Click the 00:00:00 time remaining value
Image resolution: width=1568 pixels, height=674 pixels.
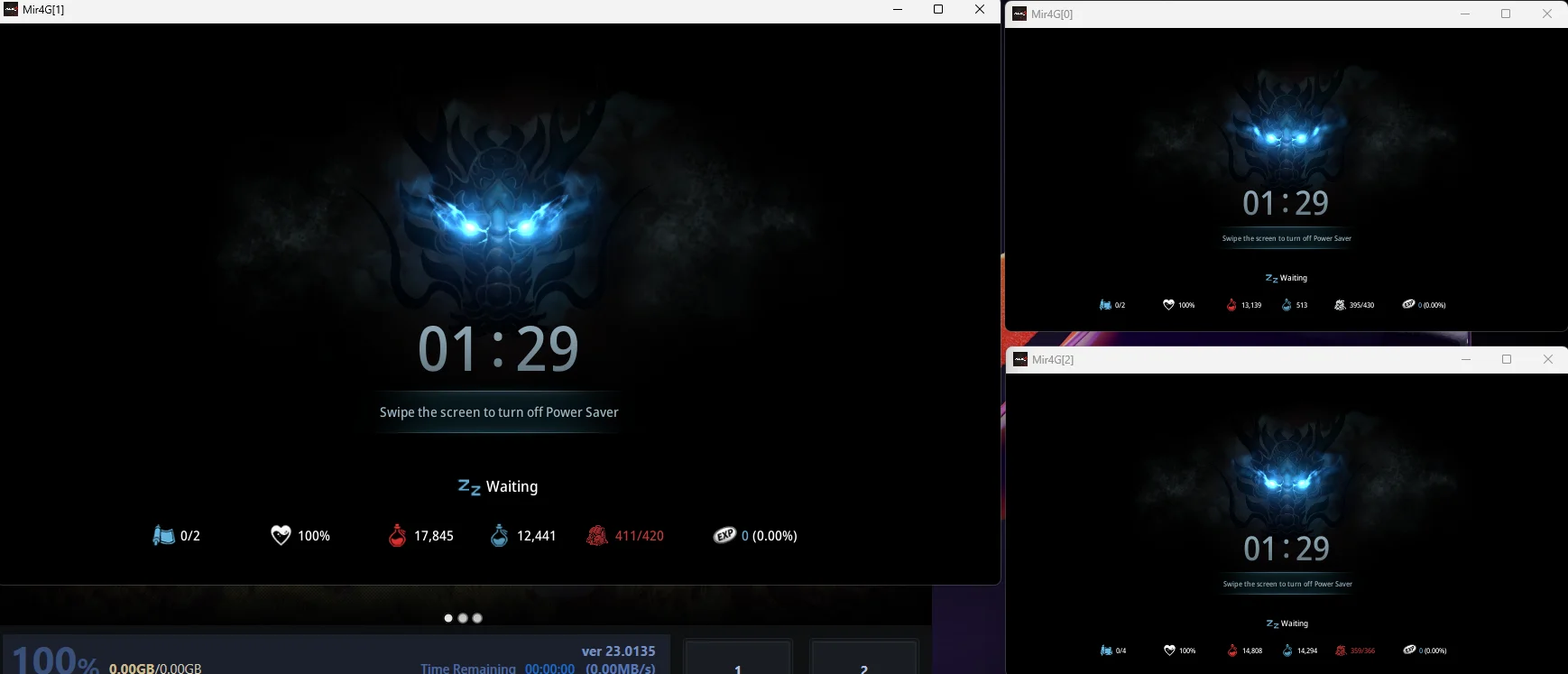(549, 669)
